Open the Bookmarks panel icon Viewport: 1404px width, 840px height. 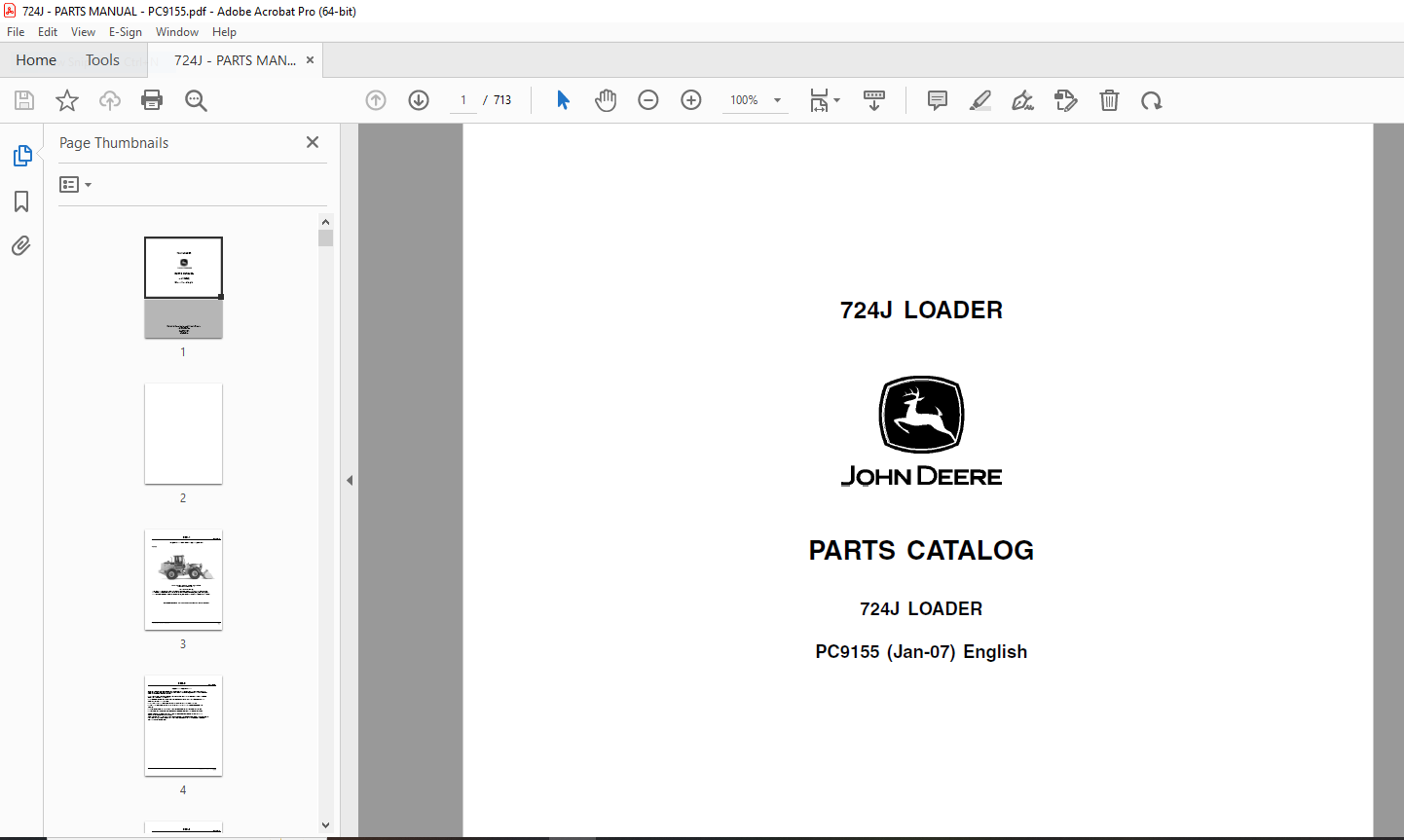pyautogui.click(x=21, y=201)
